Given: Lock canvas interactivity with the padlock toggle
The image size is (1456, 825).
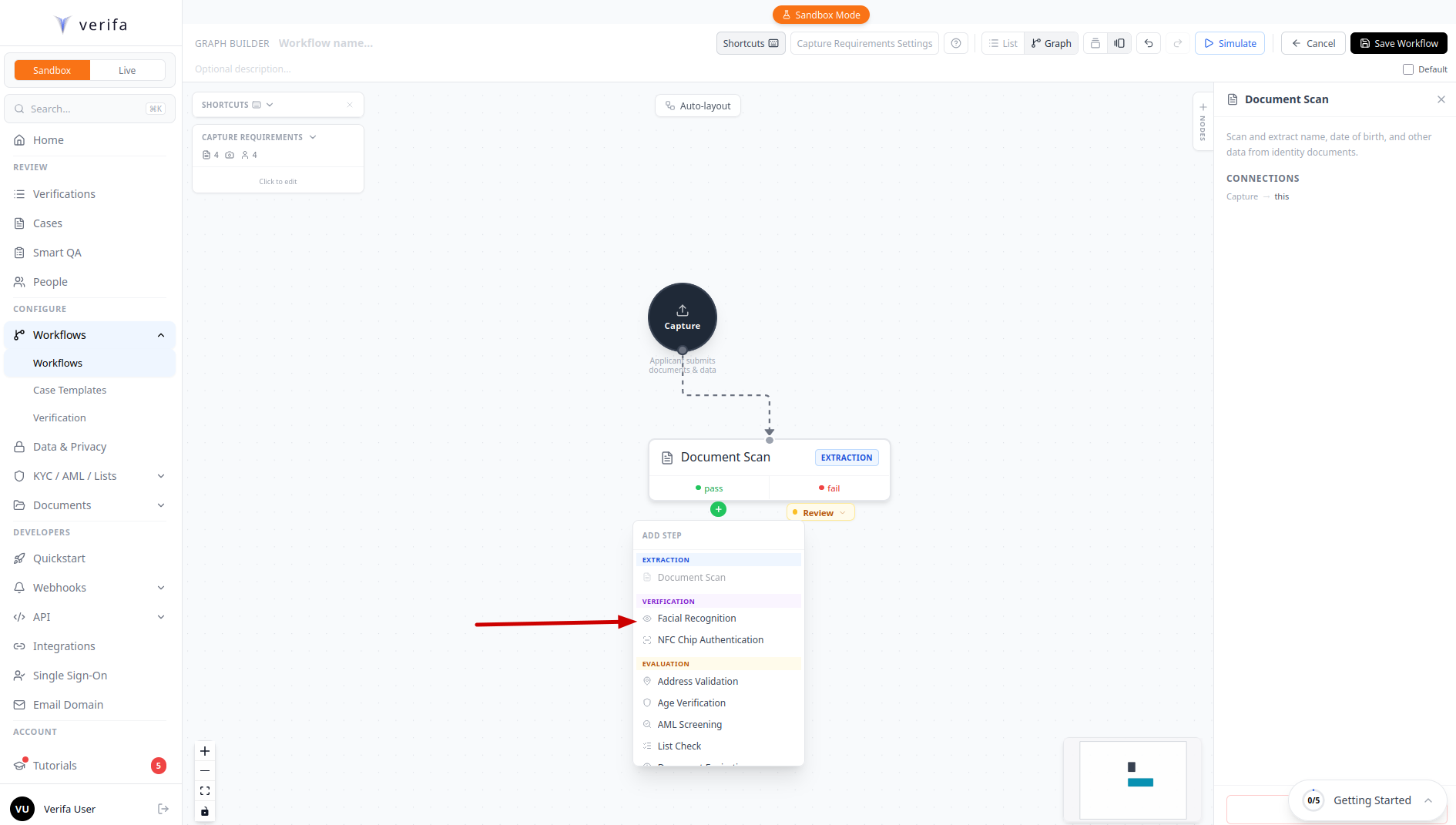Looking at the screenshot, I should (x=204, y=811).
